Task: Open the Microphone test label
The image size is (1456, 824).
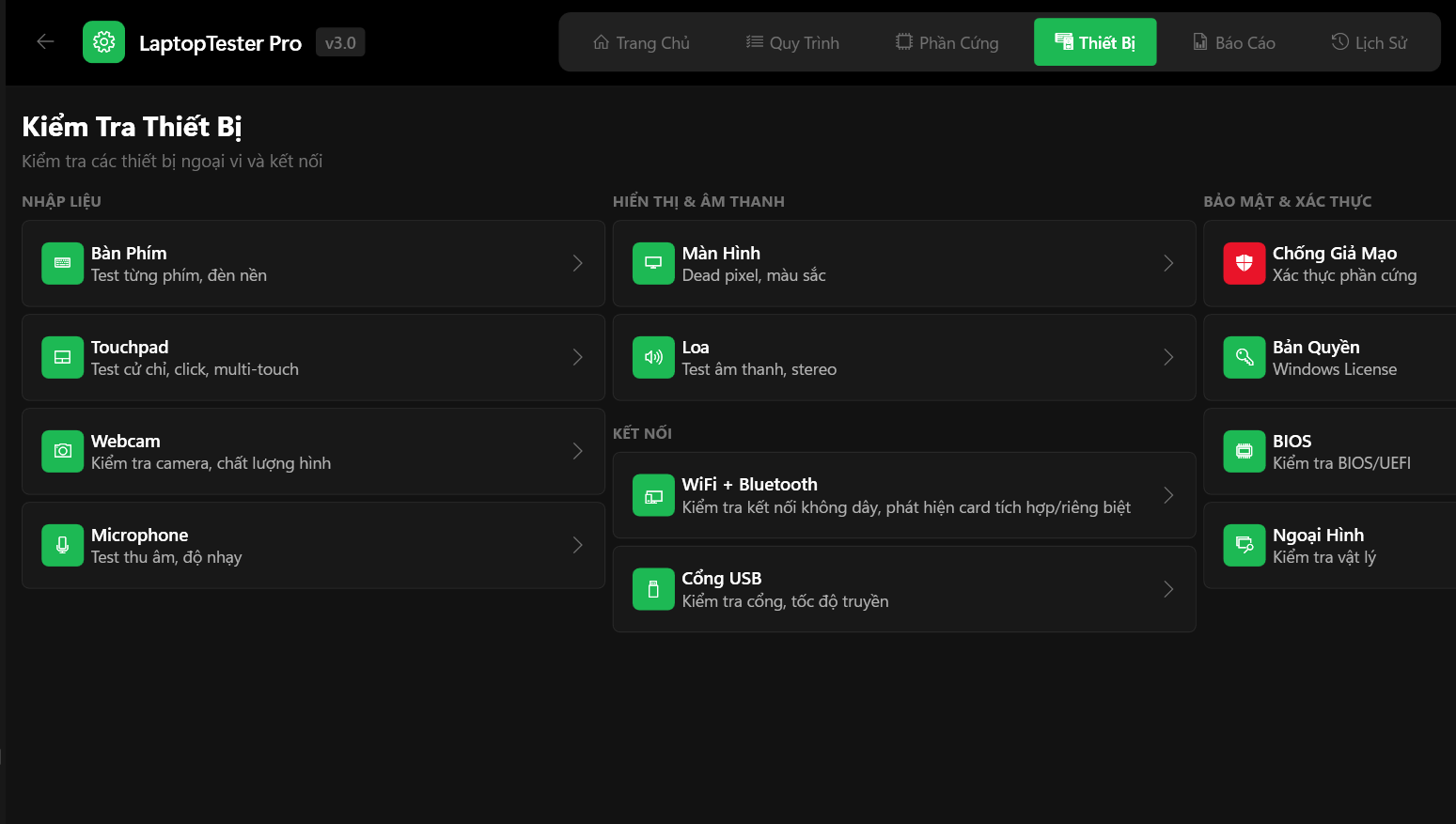Action: 140,535
